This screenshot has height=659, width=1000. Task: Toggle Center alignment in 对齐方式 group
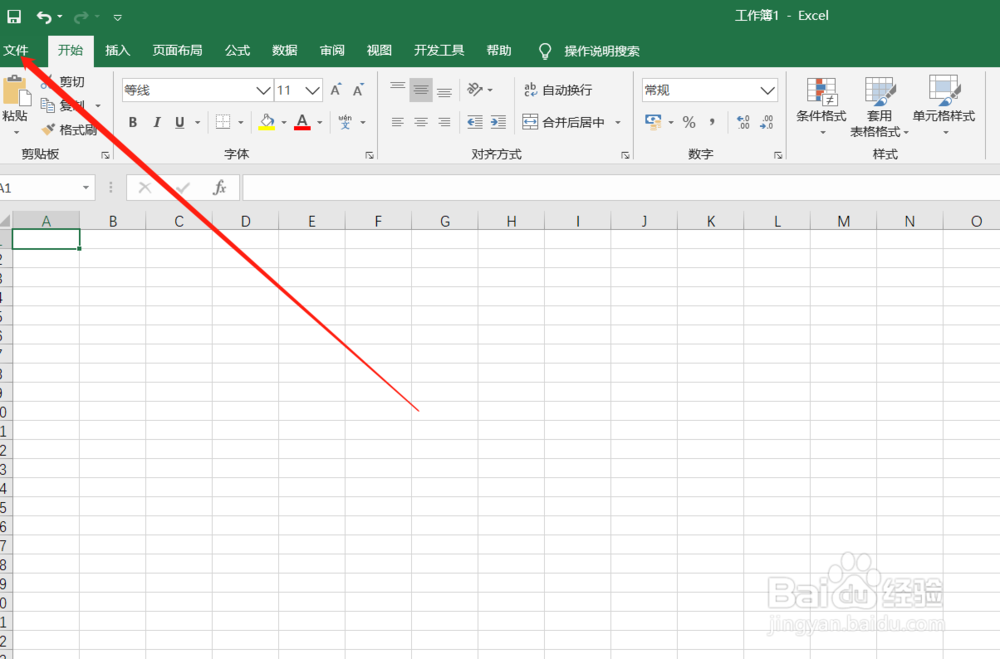tap(420, 122)
